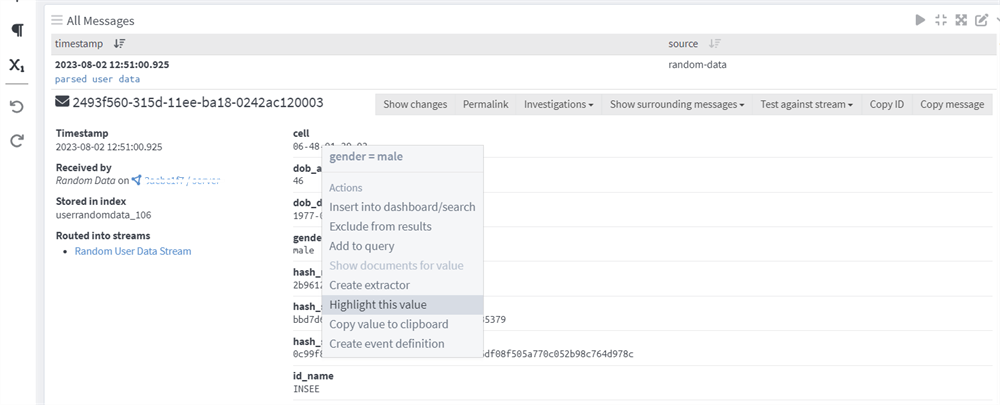Click the drag handle beside All Messages
The image size is (1000, 405).
[x=57, y=20]
